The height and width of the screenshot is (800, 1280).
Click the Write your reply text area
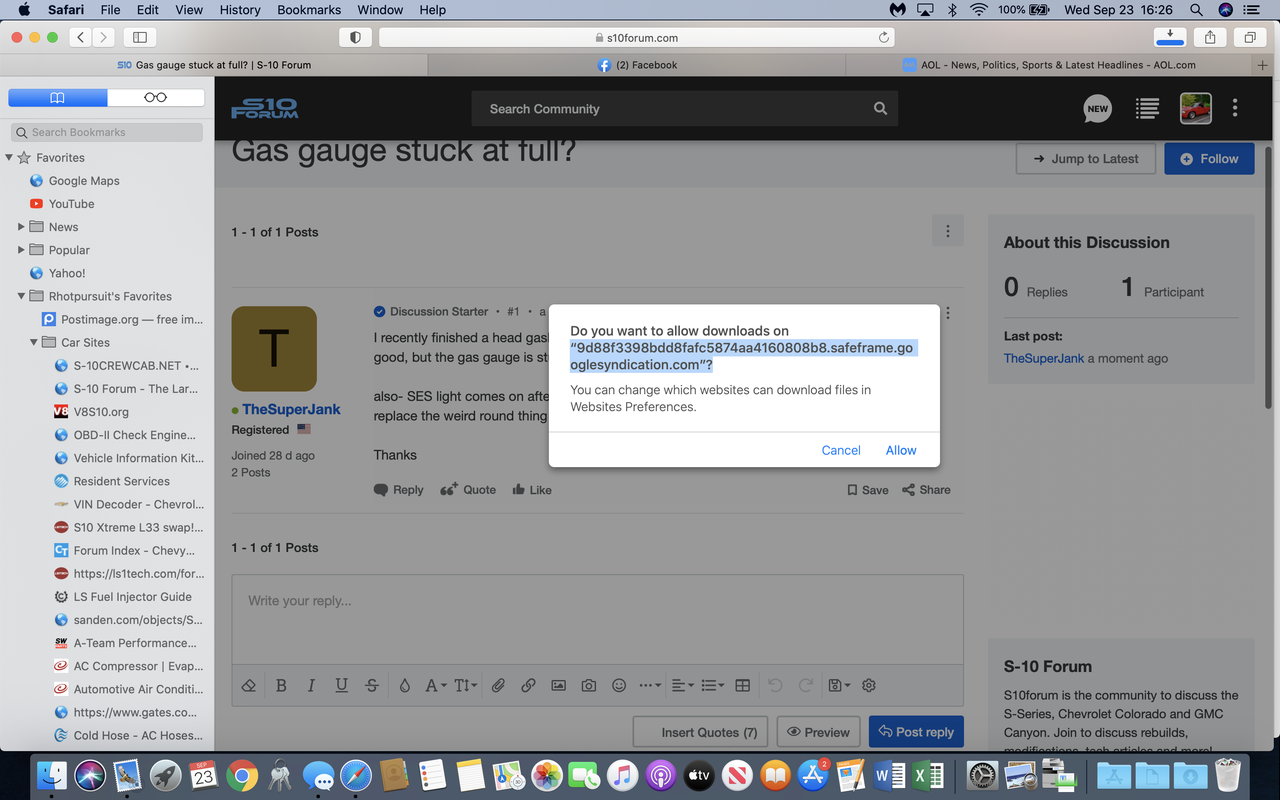click(x=598, y=619)
